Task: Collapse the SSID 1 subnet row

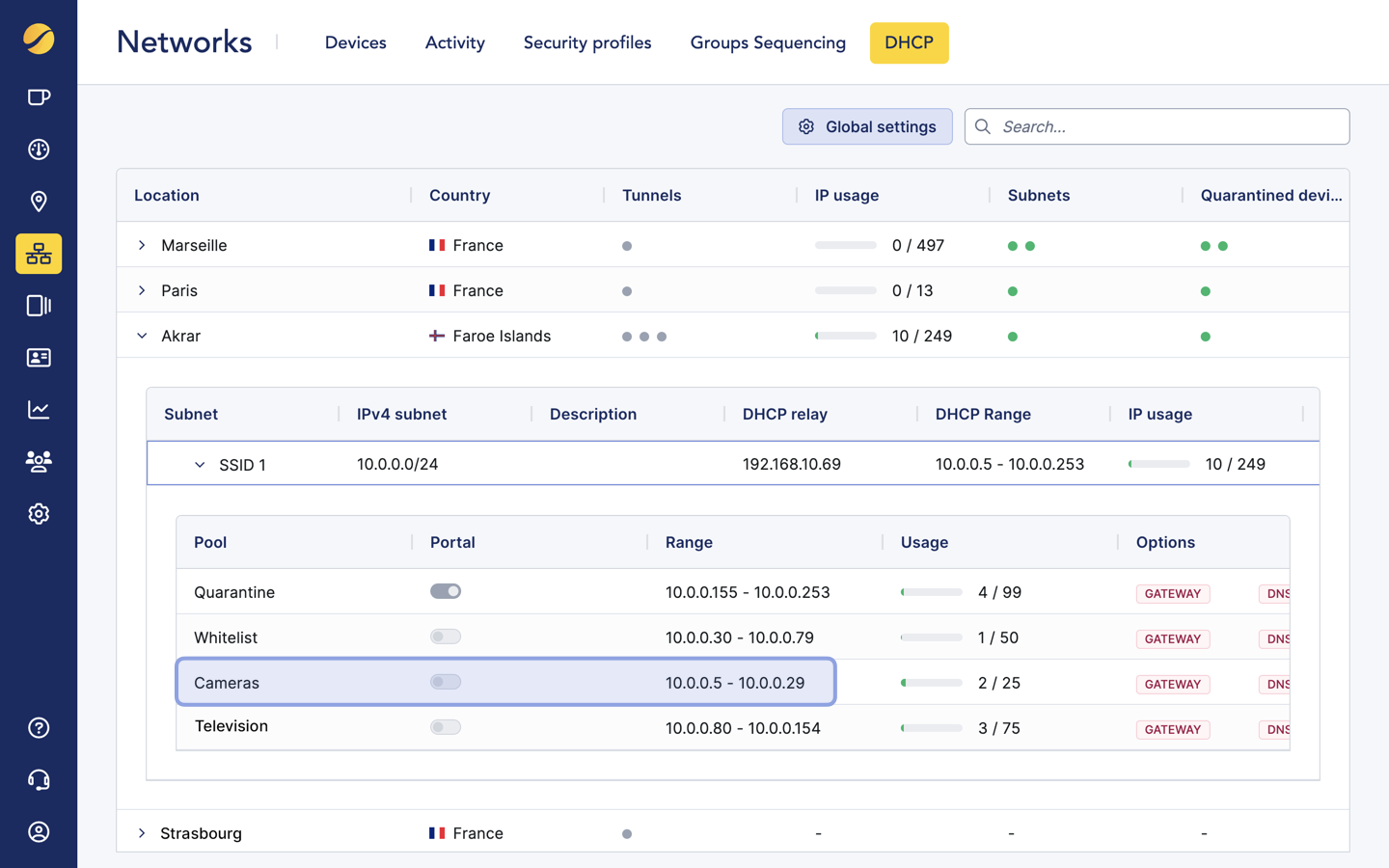Action: click(200, 465)
